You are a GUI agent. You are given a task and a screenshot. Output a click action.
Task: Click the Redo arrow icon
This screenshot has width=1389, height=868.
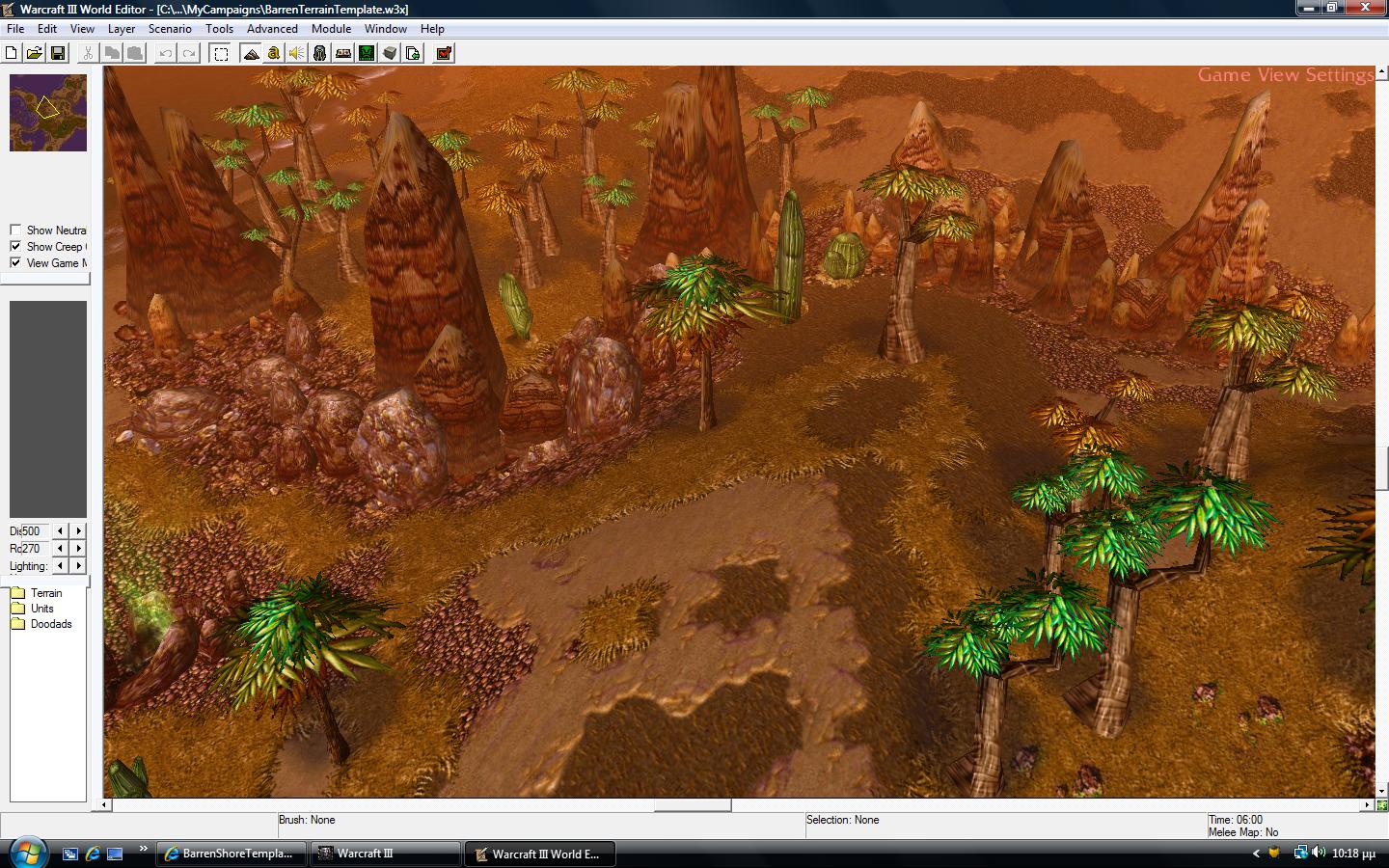(x=189, y=53)
